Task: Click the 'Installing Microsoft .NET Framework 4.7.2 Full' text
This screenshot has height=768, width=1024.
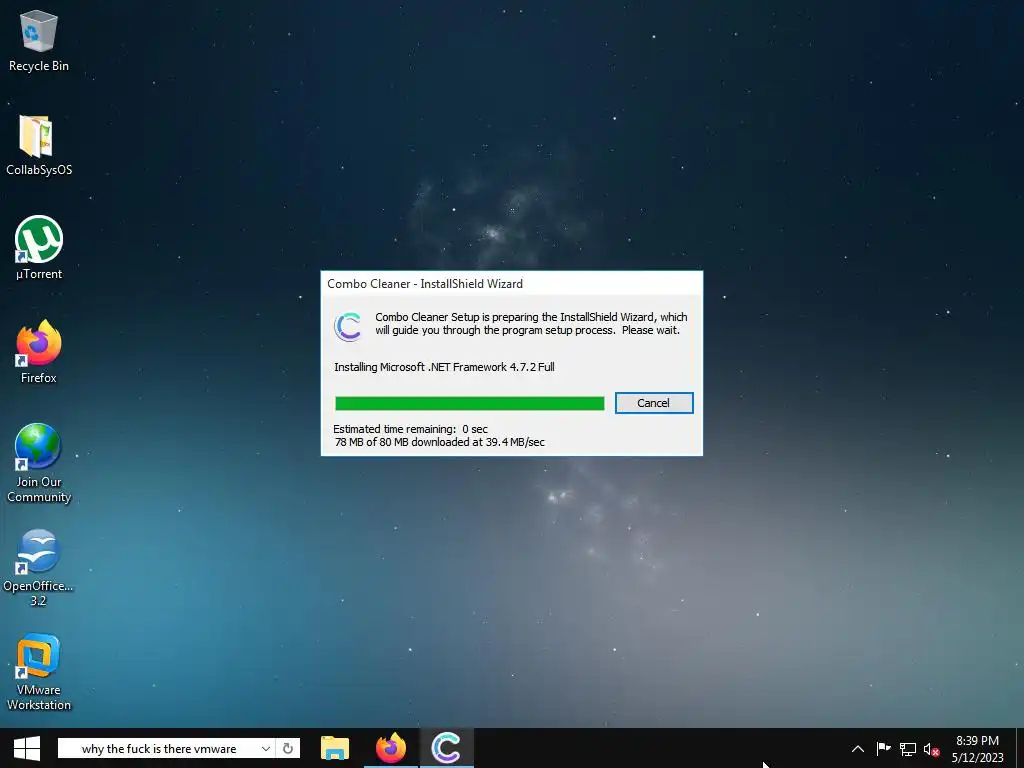Action: click(444, 367)
